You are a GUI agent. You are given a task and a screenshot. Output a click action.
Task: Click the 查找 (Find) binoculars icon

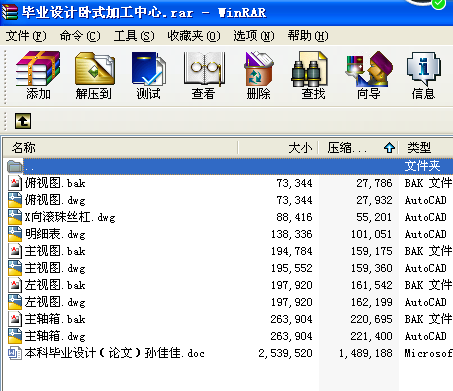pos(310,69)
